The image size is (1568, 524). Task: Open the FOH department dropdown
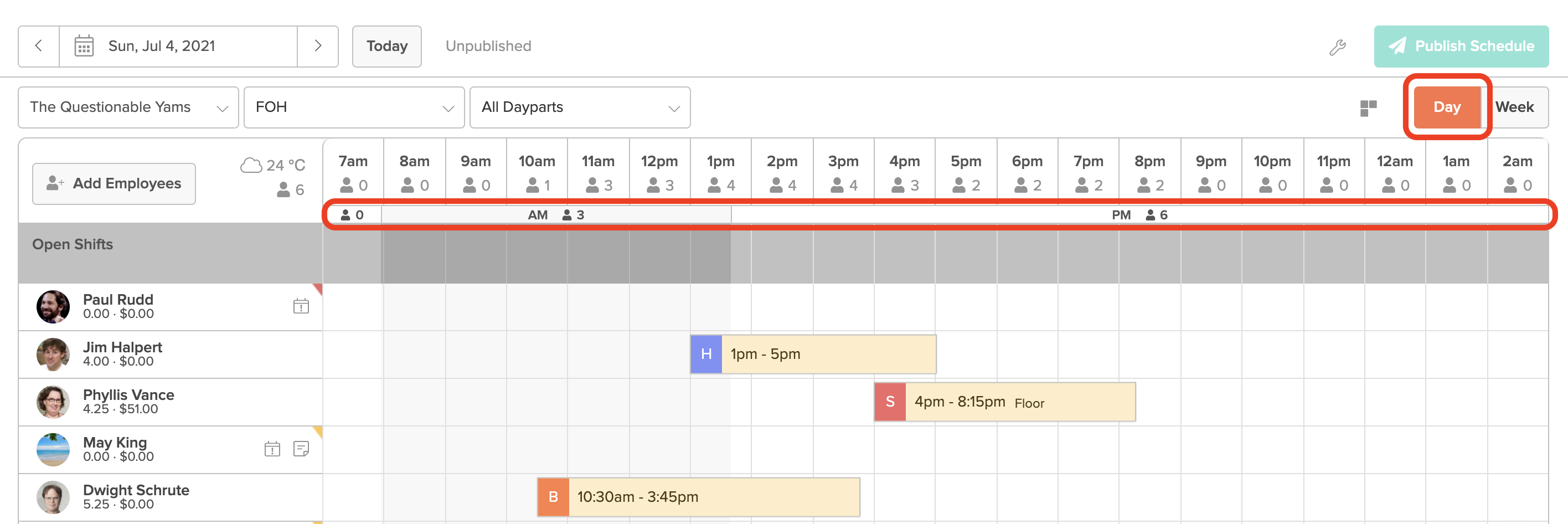point(354,107)
